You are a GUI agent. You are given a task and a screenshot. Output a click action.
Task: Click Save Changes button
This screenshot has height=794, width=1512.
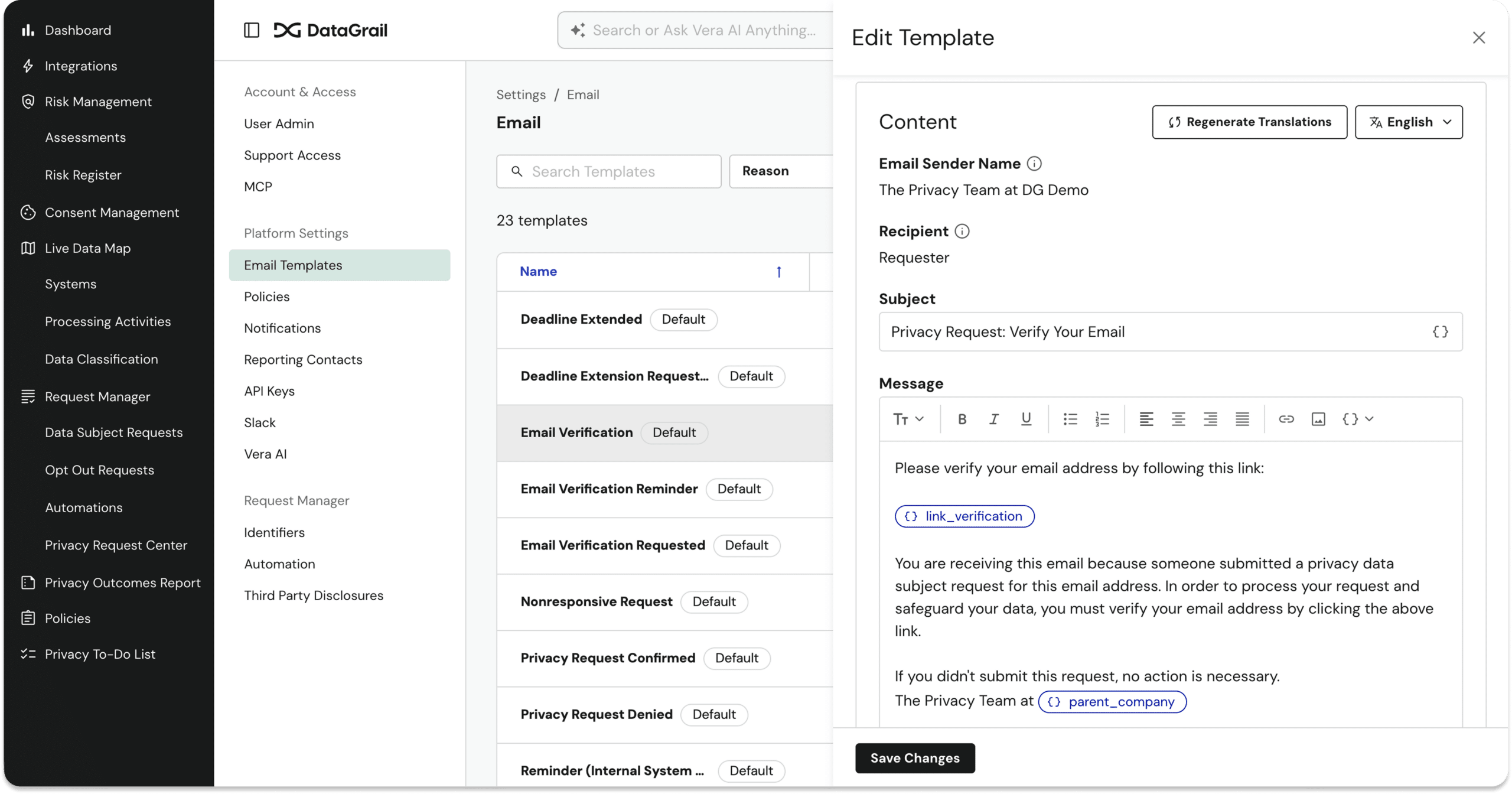pos(915,758)
